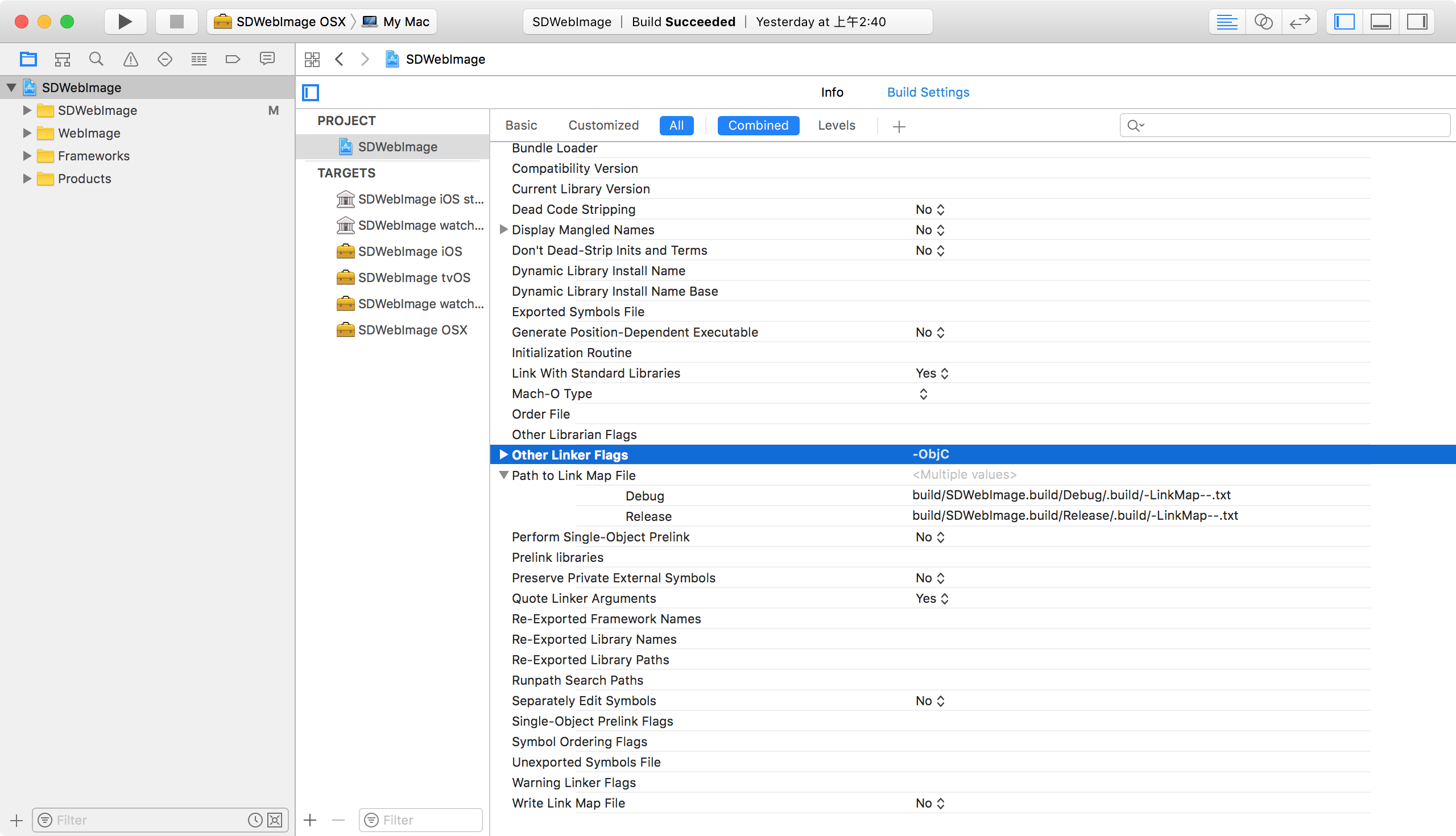Viewport: 1456px width, 836px height.
Task: Expand the Other Linker Flags setting
Action: (503, 455)
